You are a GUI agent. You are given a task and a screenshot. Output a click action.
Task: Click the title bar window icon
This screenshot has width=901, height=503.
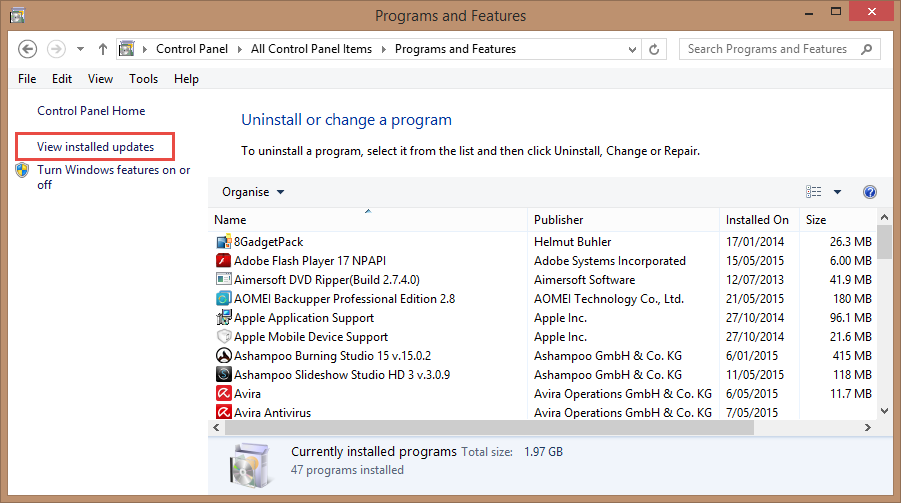(x=17, y=15)
